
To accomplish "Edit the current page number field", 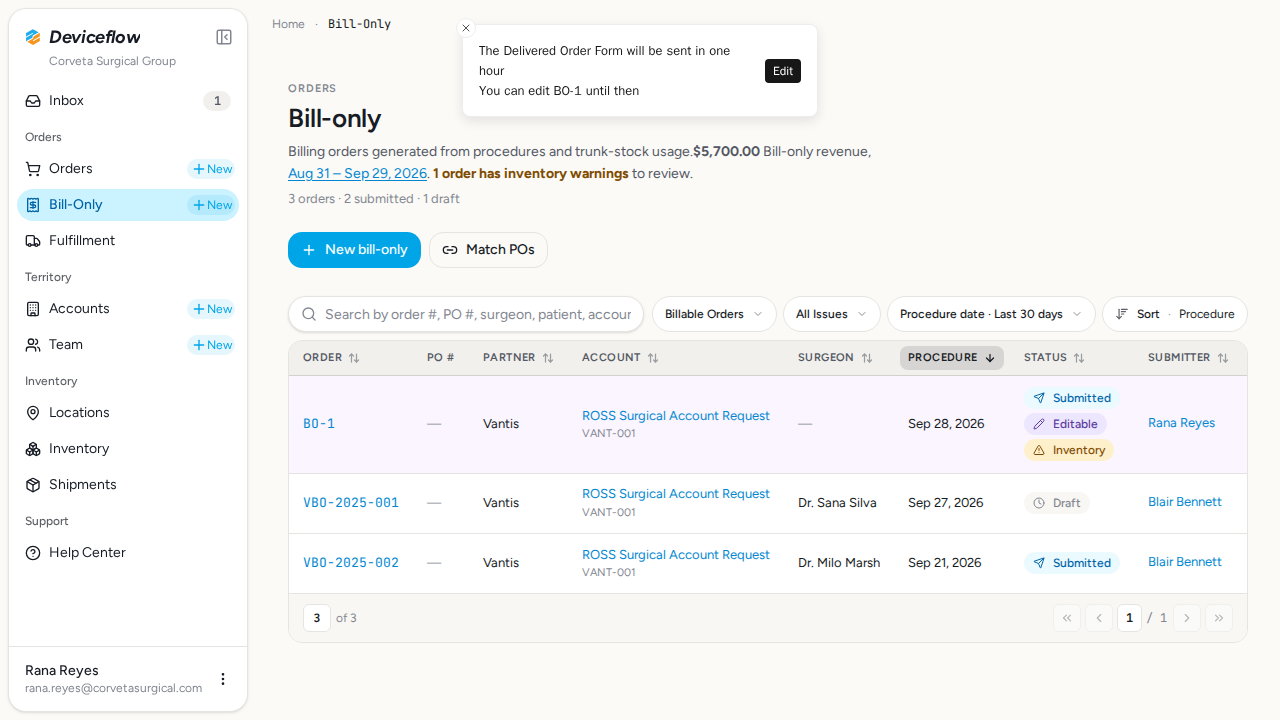I will 1129,618.
